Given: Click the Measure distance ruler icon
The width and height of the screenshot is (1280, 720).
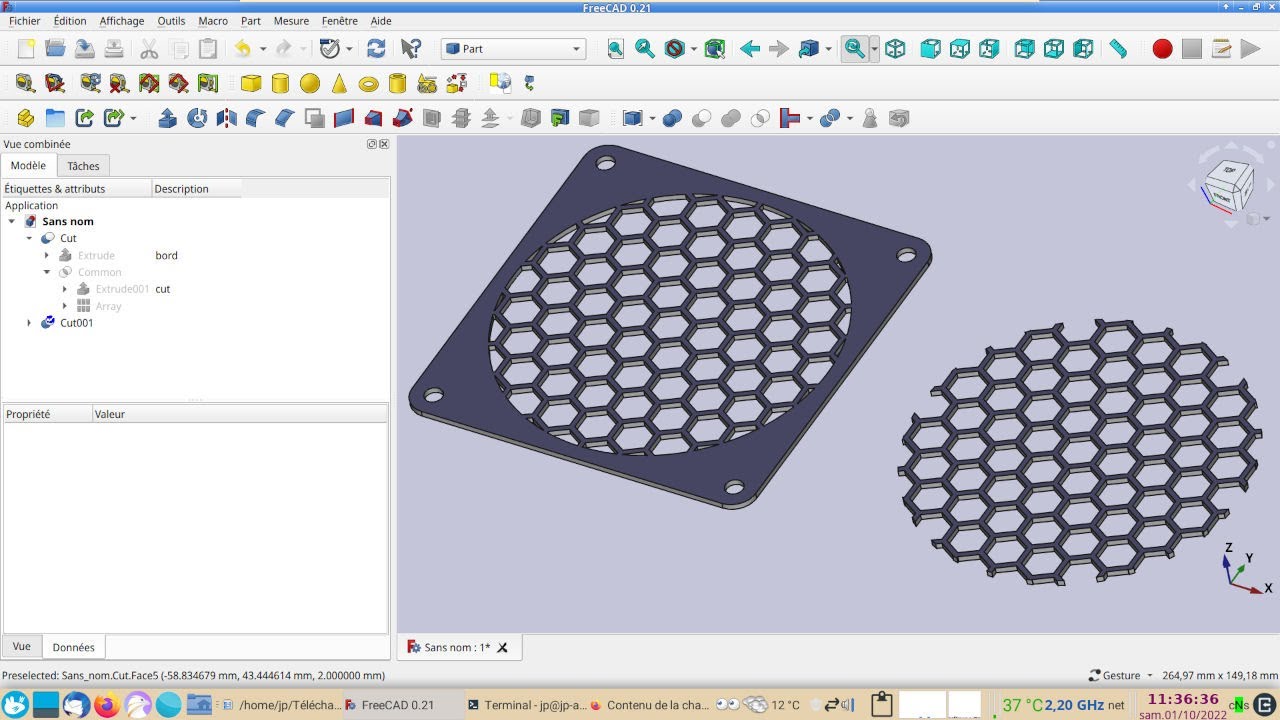Looking at the screenshot, I should [1118, 48].
